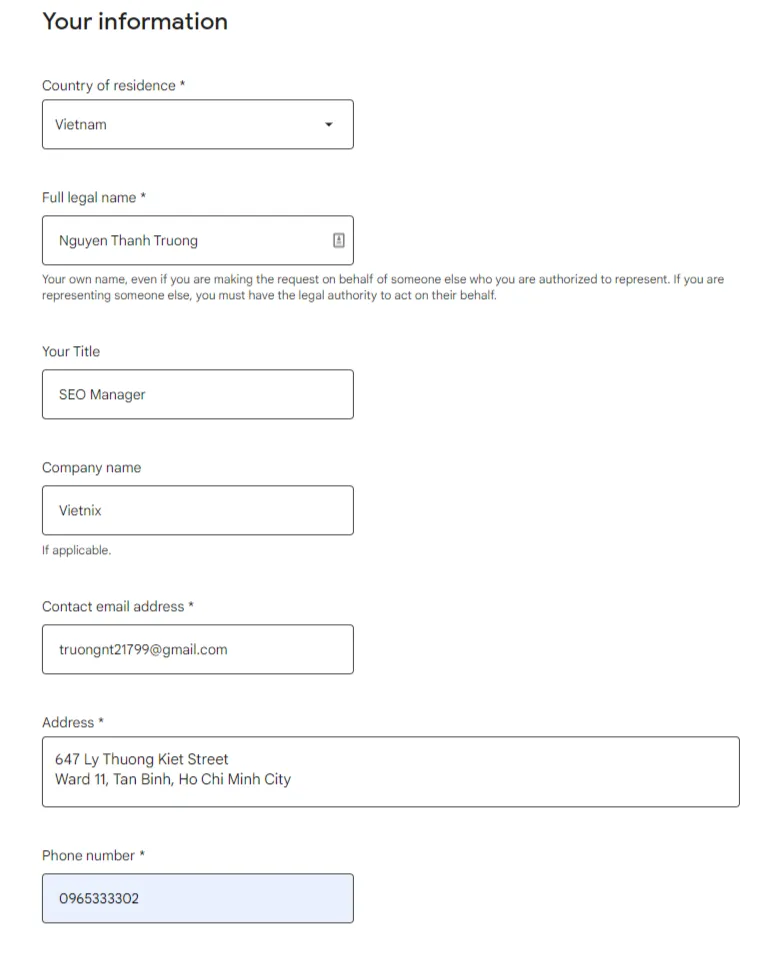Click the Your information heading

pyautogui.click(x=135, y=21)
